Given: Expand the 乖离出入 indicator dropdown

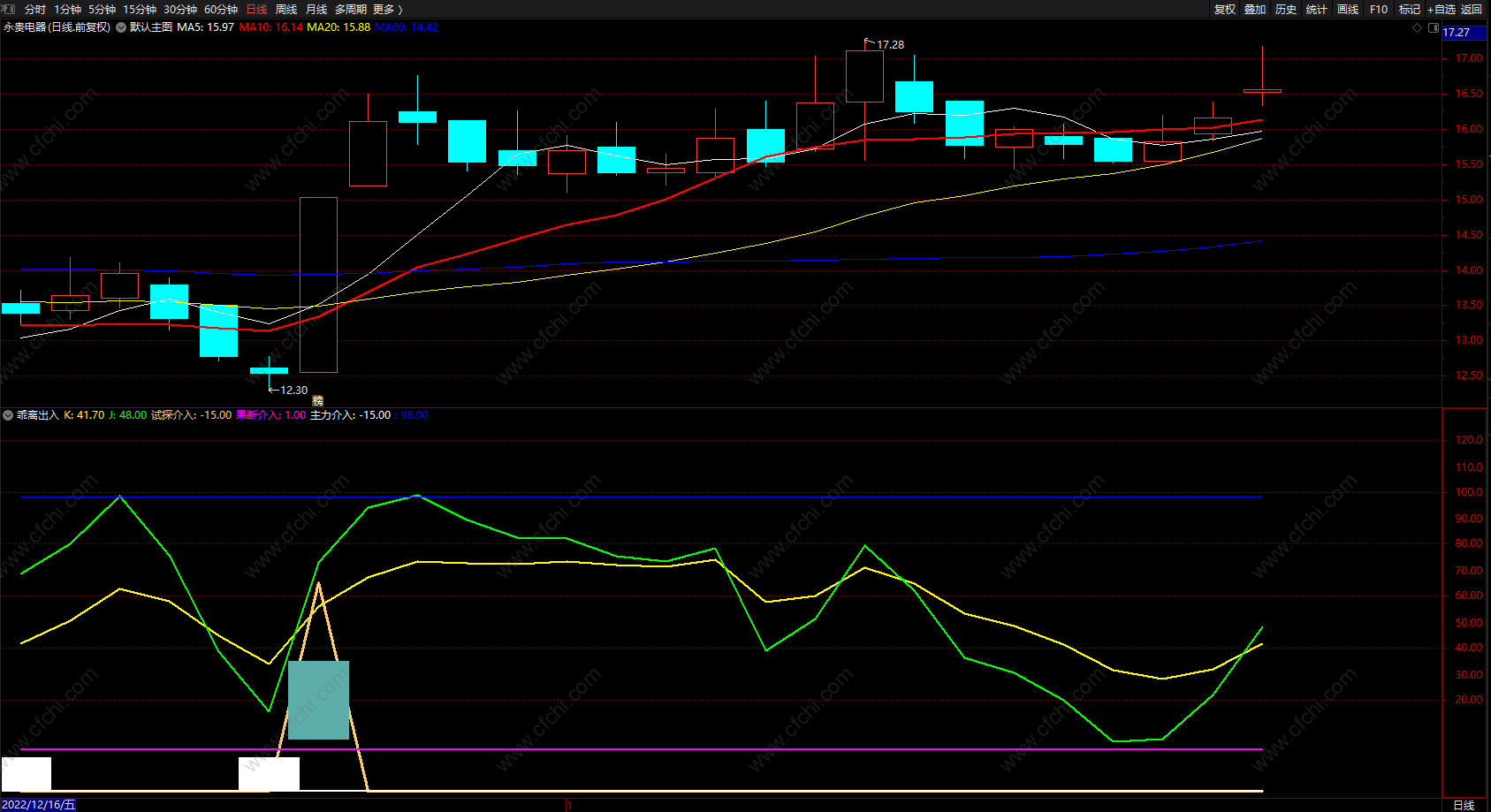Looking at the screenshot, I should tap(8, 415).
